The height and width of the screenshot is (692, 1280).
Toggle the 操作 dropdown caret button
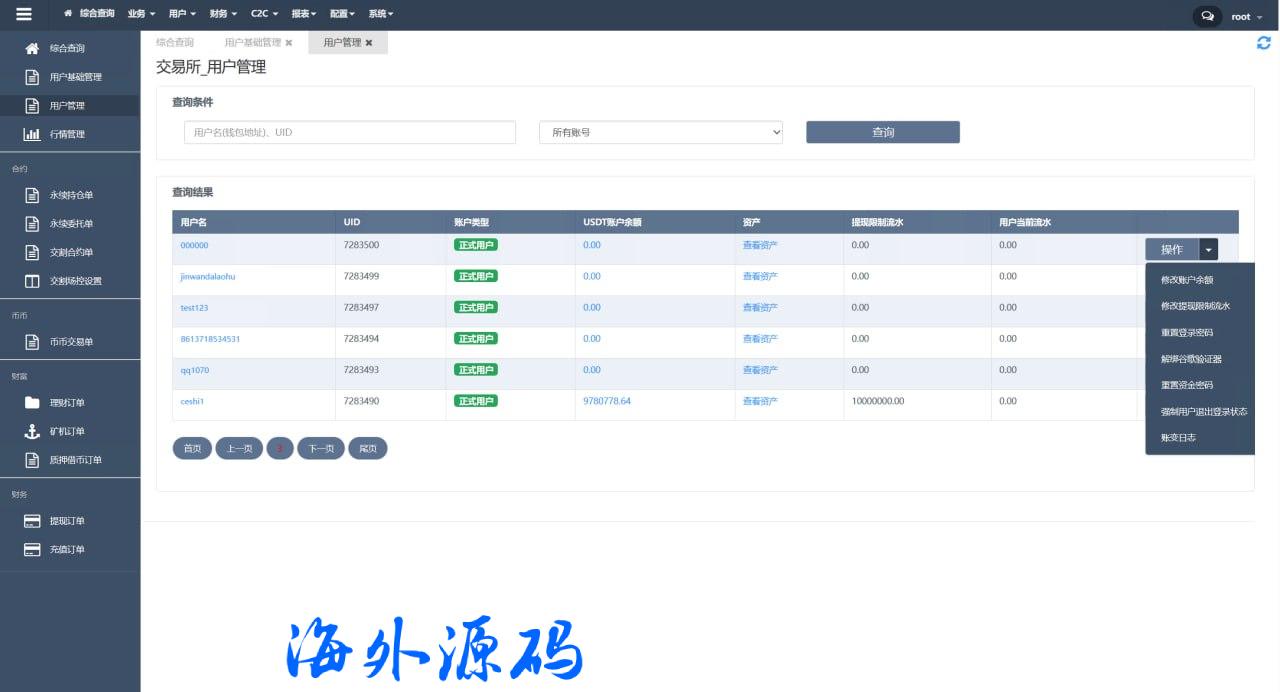pos(1209,249)
